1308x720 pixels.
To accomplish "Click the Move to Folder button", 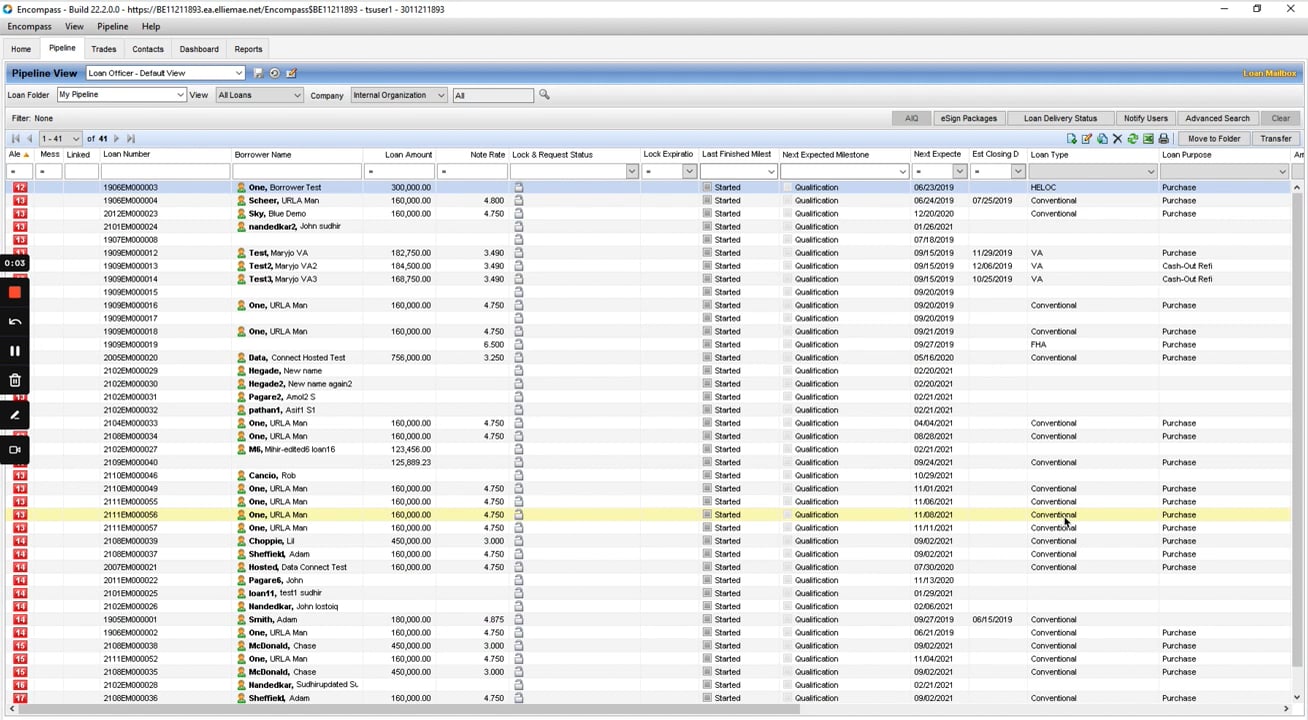I will click(1214, 139).
